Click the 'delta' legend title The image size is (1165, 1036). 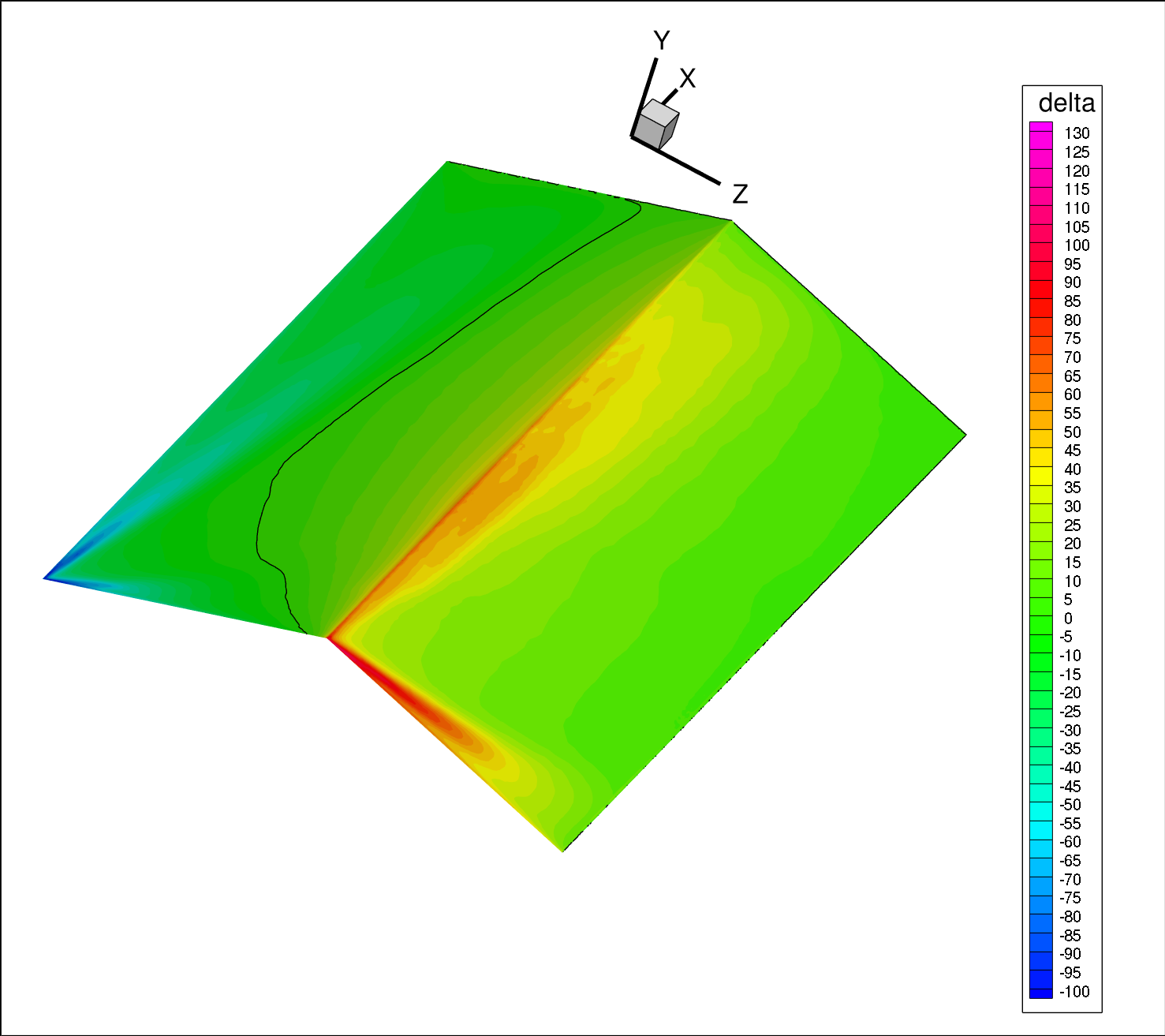pyautogui.click(x=1066, y=103)
